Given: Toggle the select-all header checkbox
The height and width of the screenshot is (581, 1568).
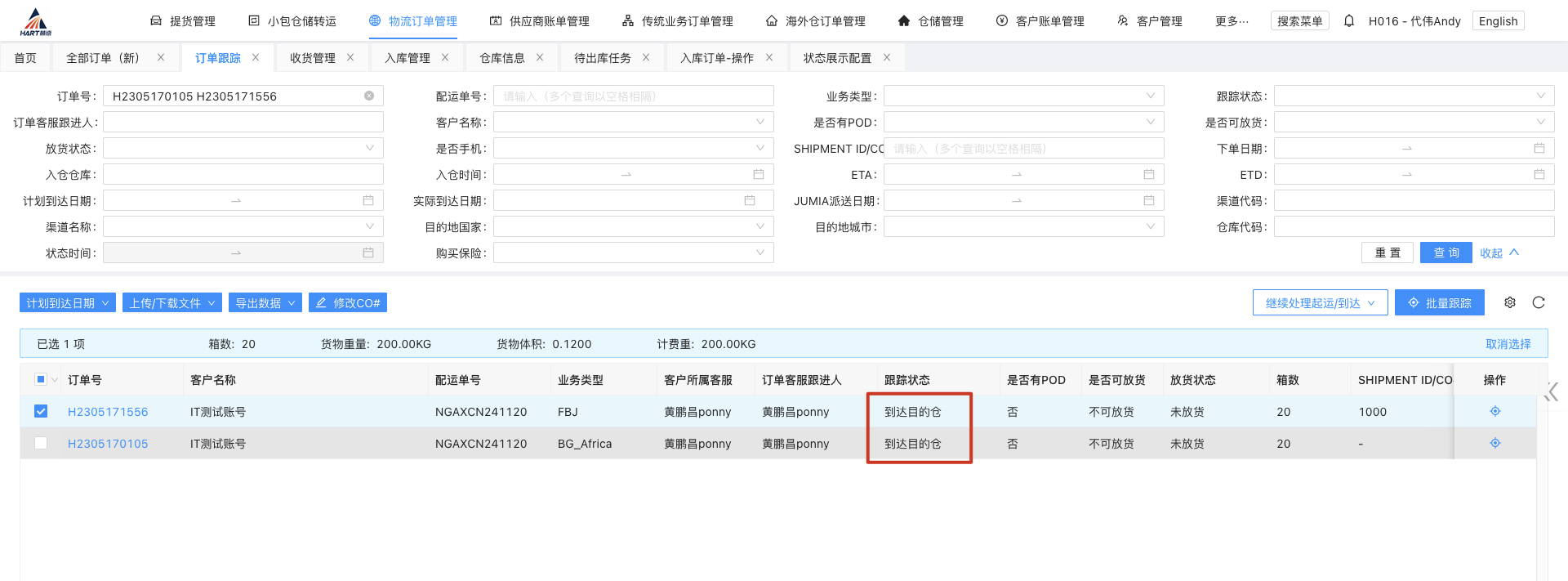Looking at the screenshot, I should (x=41, y=379).
